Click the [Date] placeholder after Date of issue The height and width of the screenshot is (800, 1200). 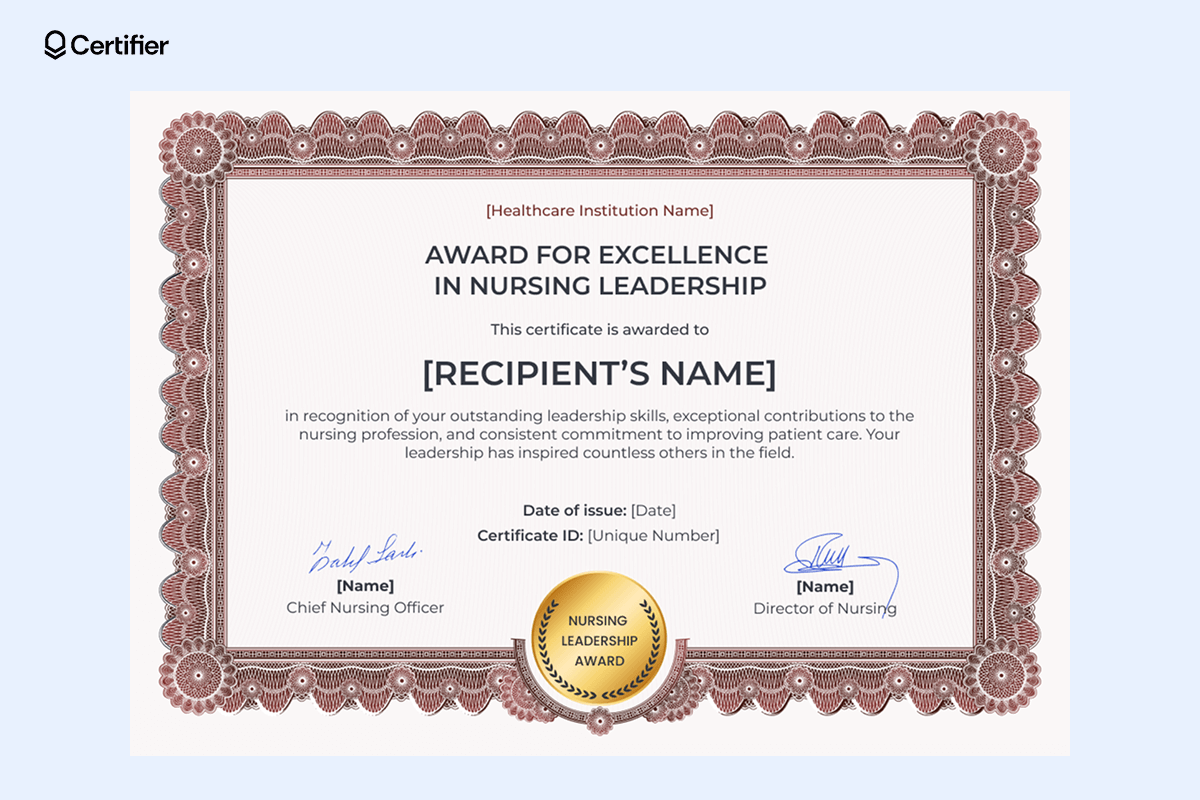(653, 510)
